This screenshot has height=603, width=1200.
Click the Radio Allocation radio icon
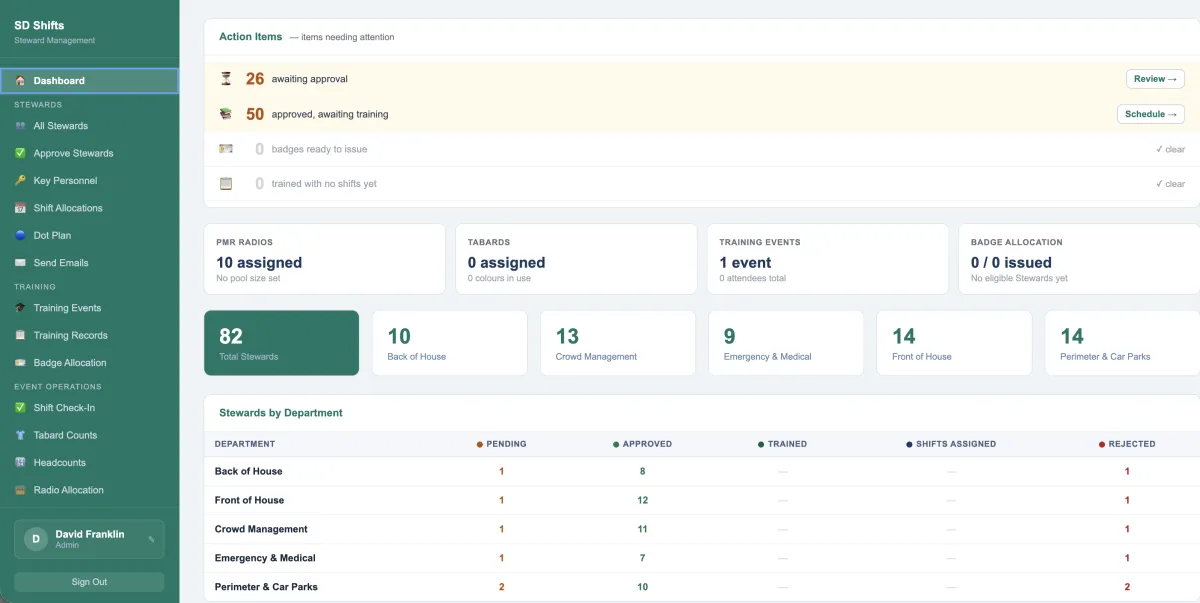[x=20, y=490]
